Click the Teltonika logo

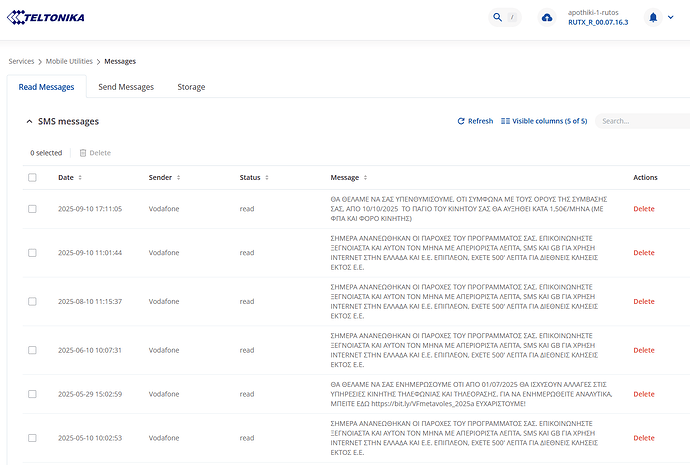[x=46, y=17]
